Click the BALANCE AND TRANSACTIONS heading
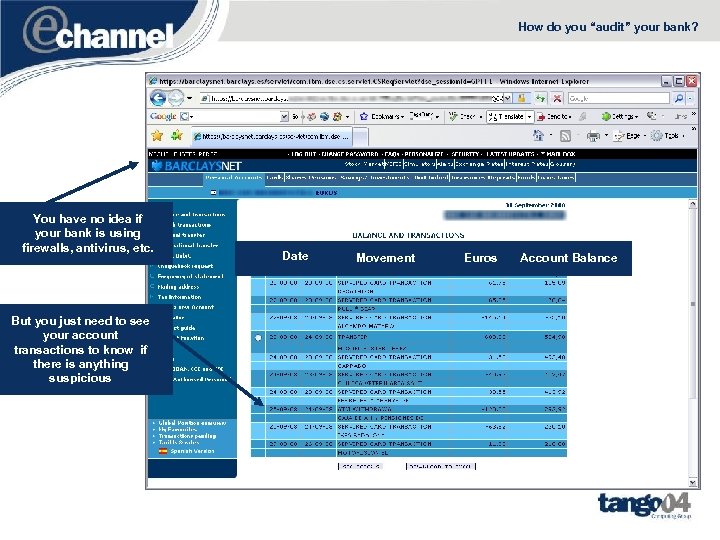This screenshot has height=540, width=720. point(408,235)
